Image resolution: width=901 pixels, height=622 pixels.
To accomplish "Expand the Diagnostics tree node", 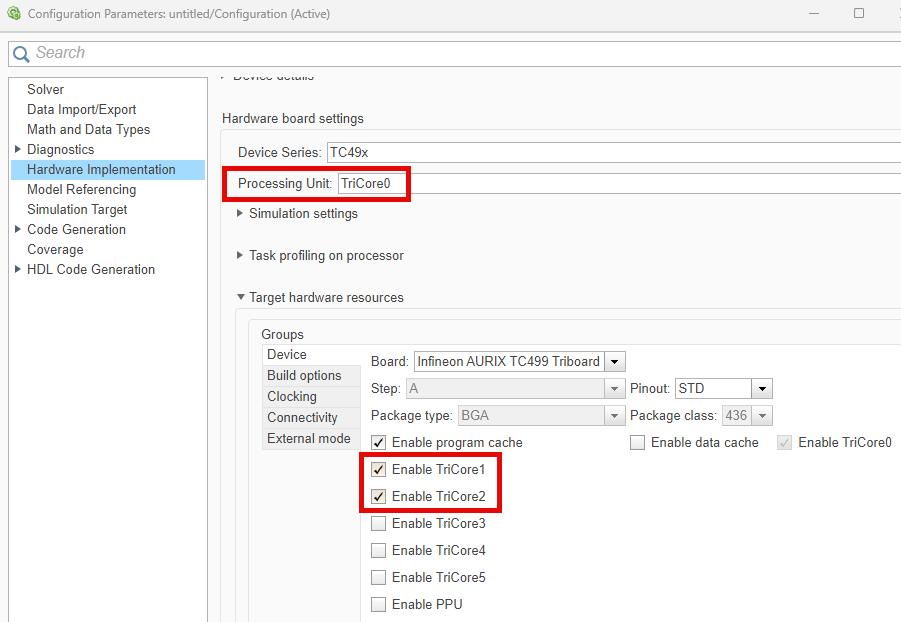I will coord(18,149).
